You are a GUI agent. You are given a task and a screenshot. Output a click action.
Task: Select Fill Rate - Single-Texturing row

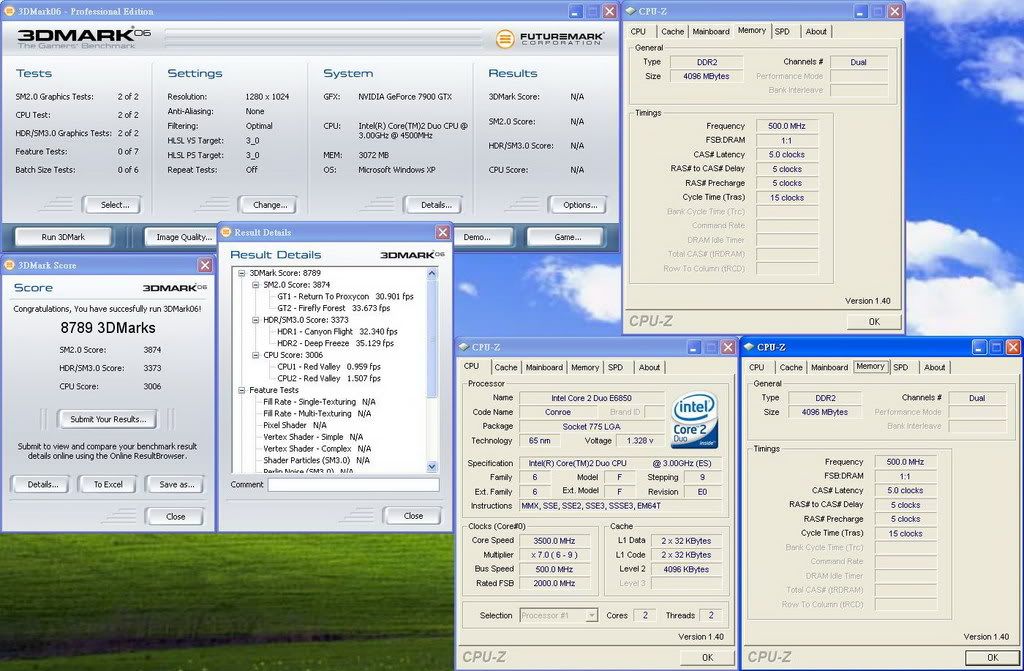(x=319, y=402)
